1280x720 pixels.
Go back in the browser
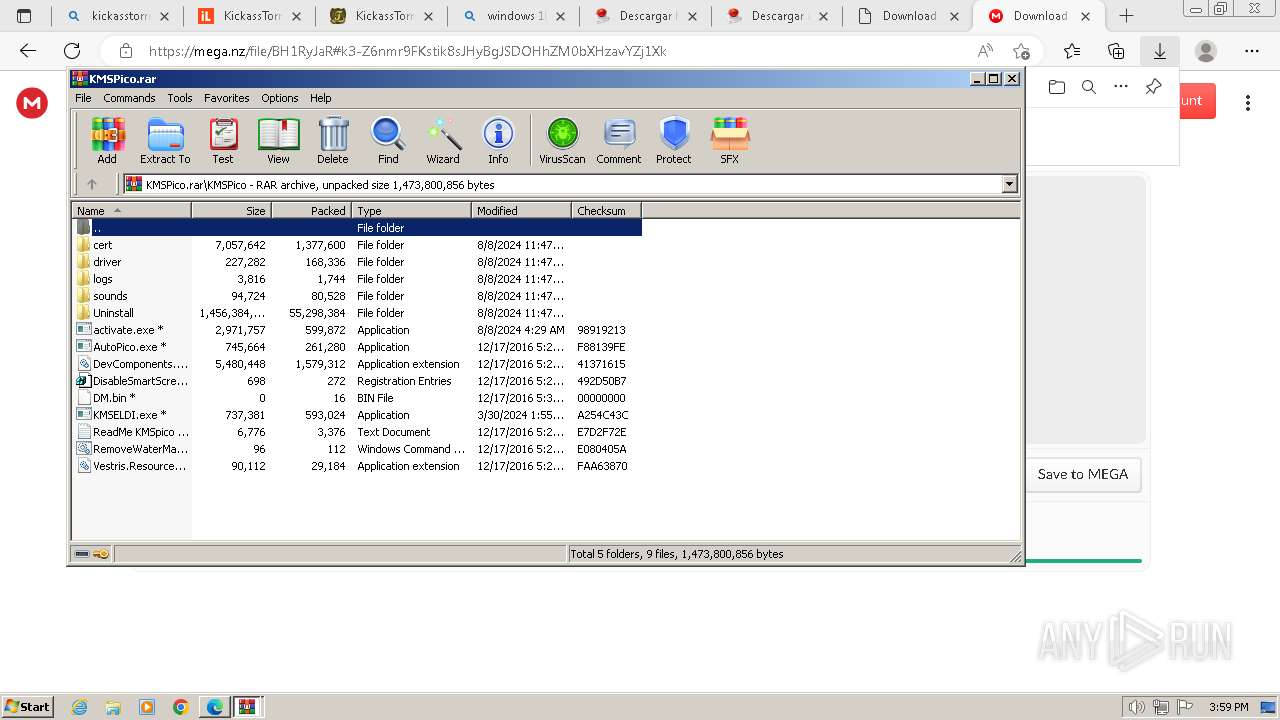pyautogui.click(x=28, y=51)
